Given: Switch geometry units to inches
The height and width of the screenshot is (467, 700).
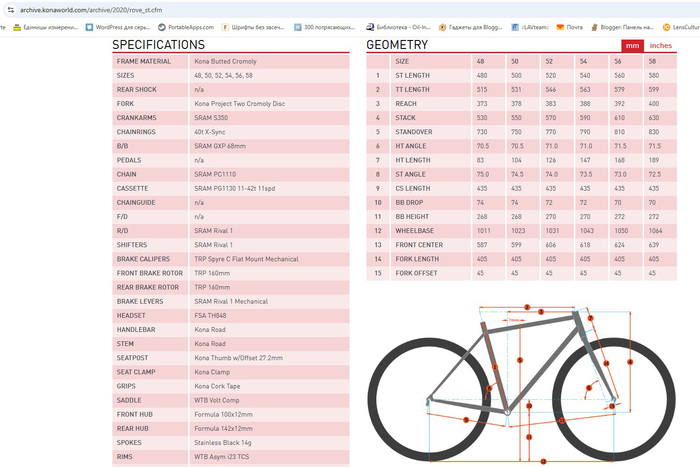Looking at the screenshot, I should click(661, 45).
